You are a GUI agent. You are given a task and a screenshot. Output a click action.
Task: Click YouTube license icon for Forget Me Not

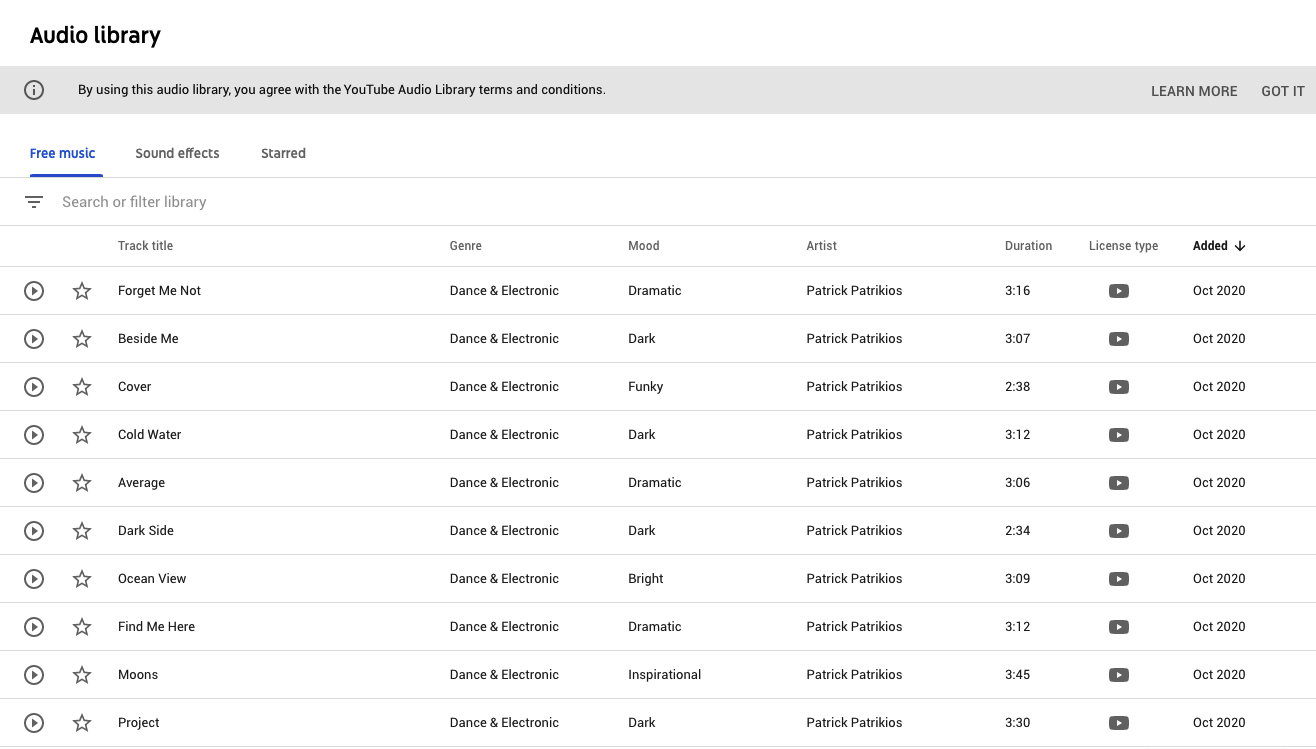1119,291
